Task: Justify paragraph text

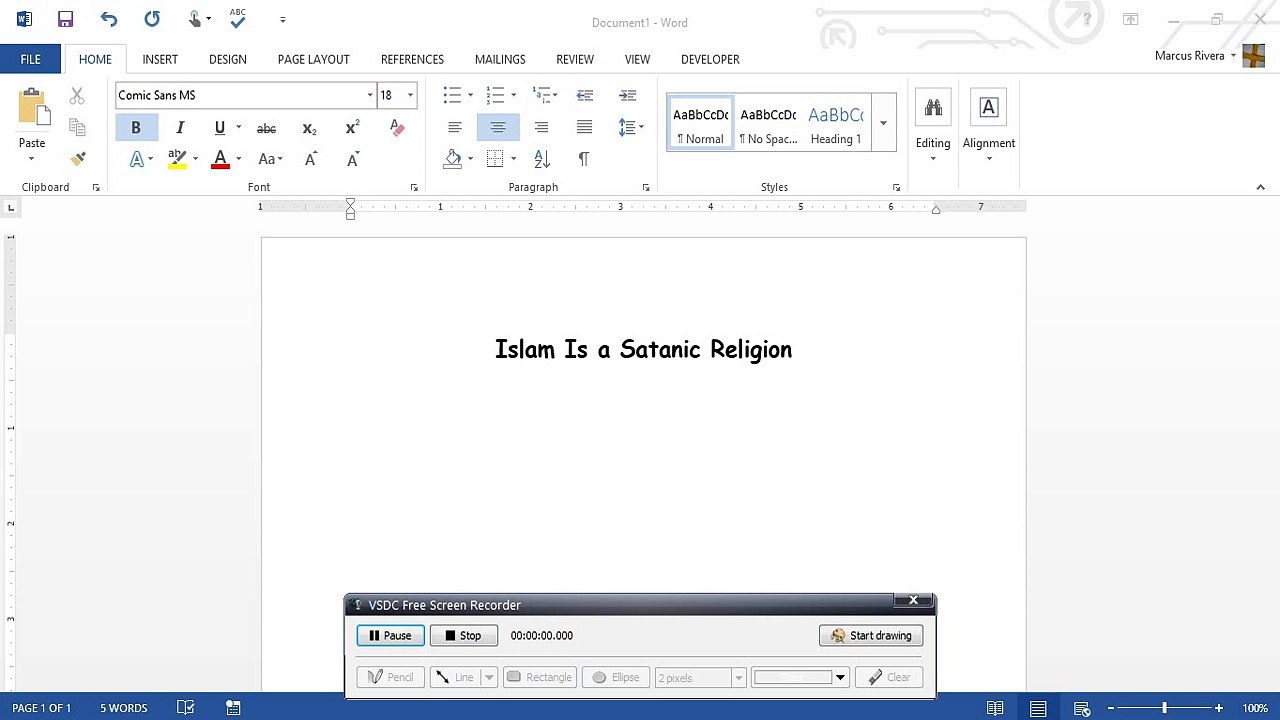Action: click(584, 127)
